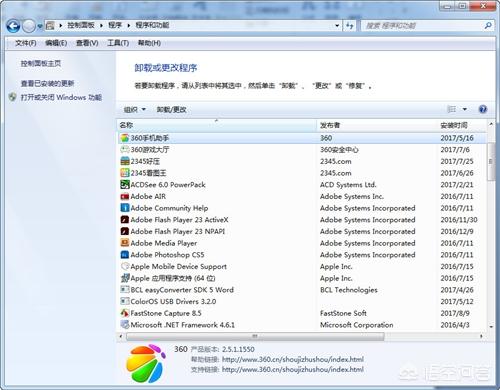Click 控制面板 in the address breadcrumb
The image size is (500, 390).
coord(81,25)
